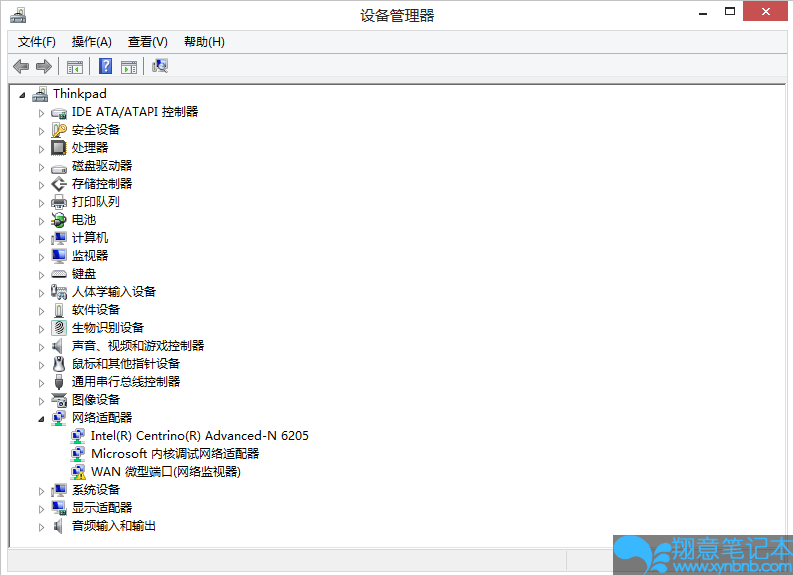
Task: Select the 电池 label
Action: 84,220
